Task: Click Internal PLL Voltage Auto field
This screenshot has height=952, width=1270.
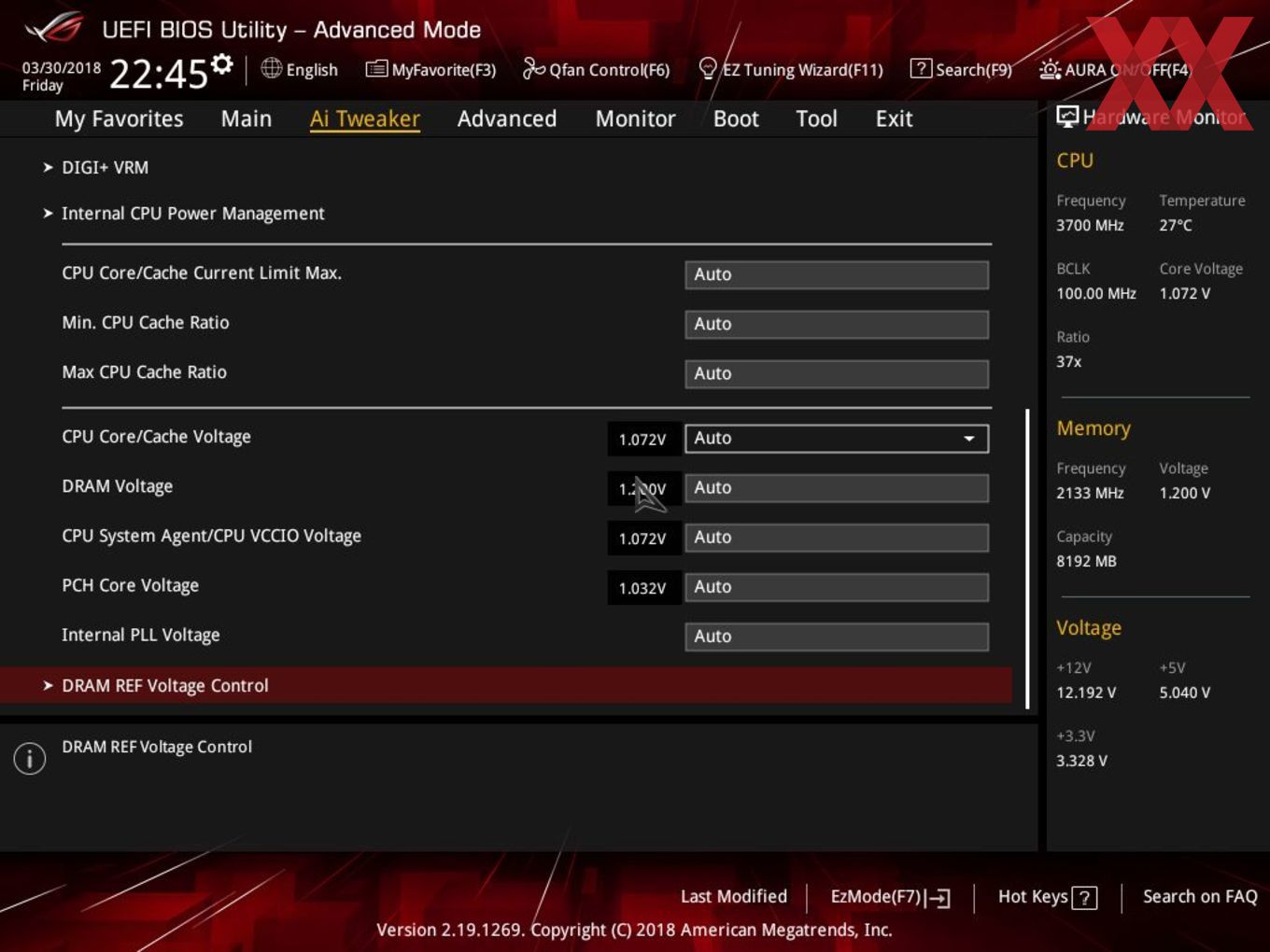Action: [x=837, y=636]
